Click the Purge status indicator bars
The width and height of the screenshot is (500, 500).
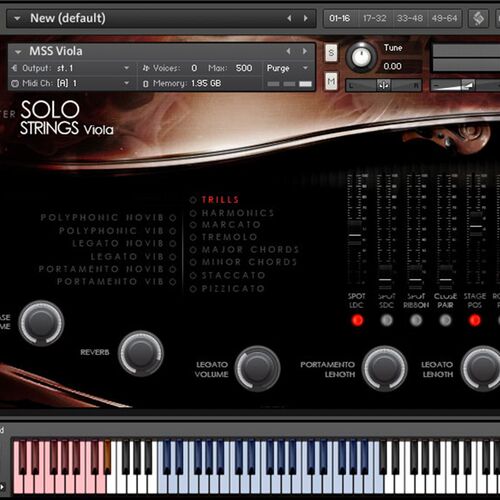[x=289, y=84]
